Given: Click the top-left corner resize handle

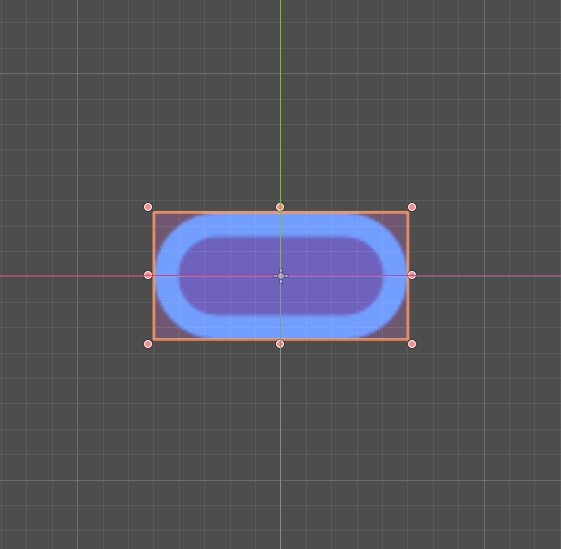Looking at the screenshot, I should 148,207.
